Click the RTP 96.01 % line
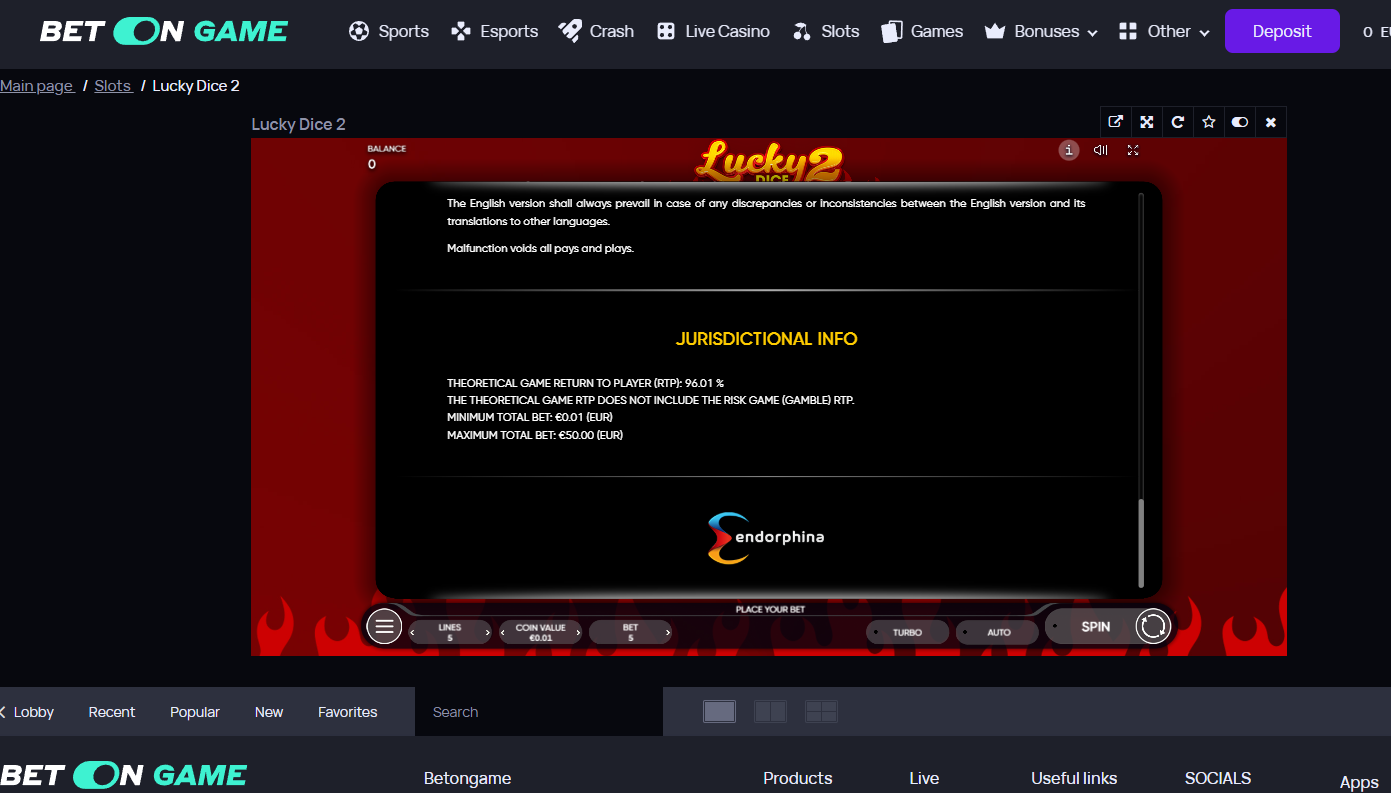The width and height of the screenshot is (1391, 793). (x=585, y=383)
